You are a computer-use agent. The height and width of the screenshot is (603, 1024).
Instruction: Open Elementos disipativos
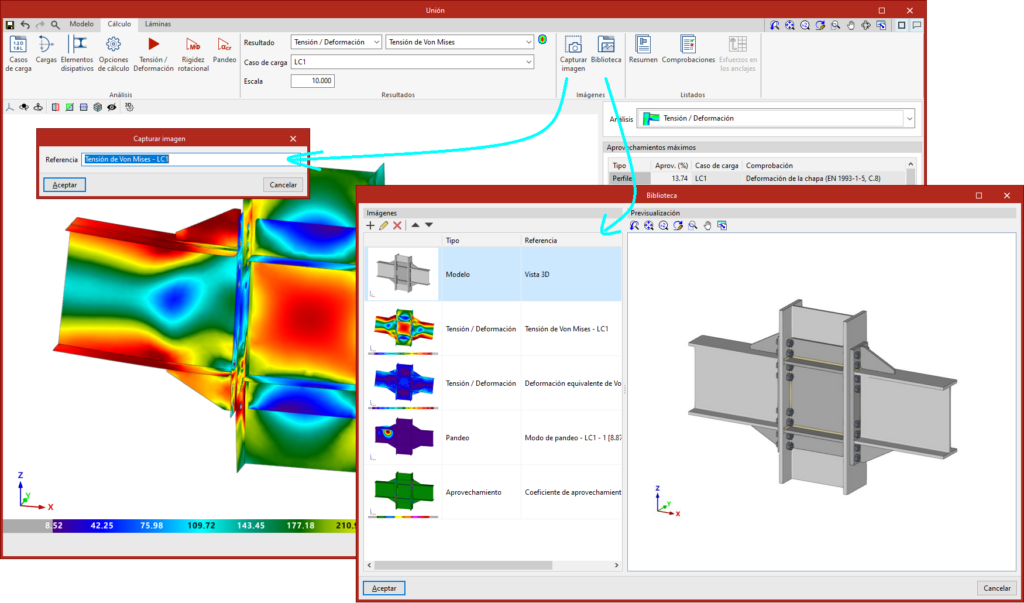coord(77,54)
